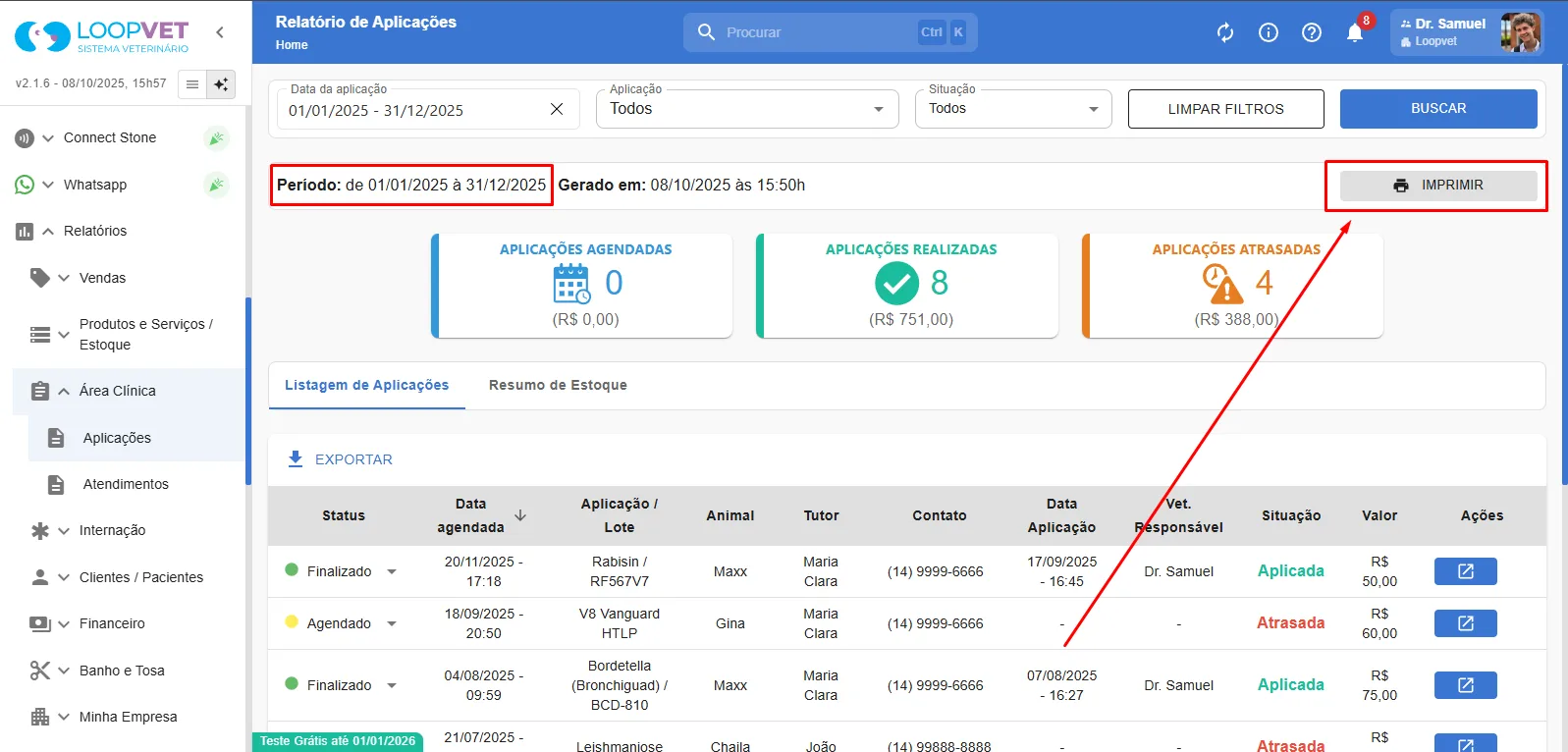Click the EXPORTAR link

[x=340, y=459]
